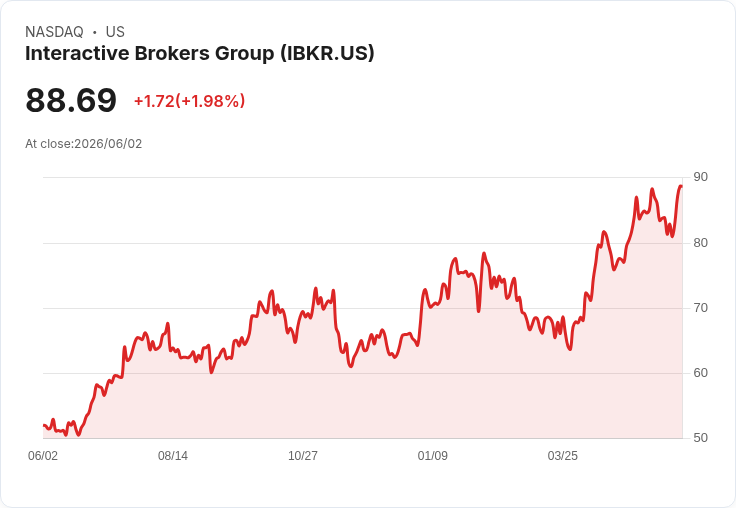Click the 50 price axis label
Viewport: 736px width, 508px height.
pos(700,438)
